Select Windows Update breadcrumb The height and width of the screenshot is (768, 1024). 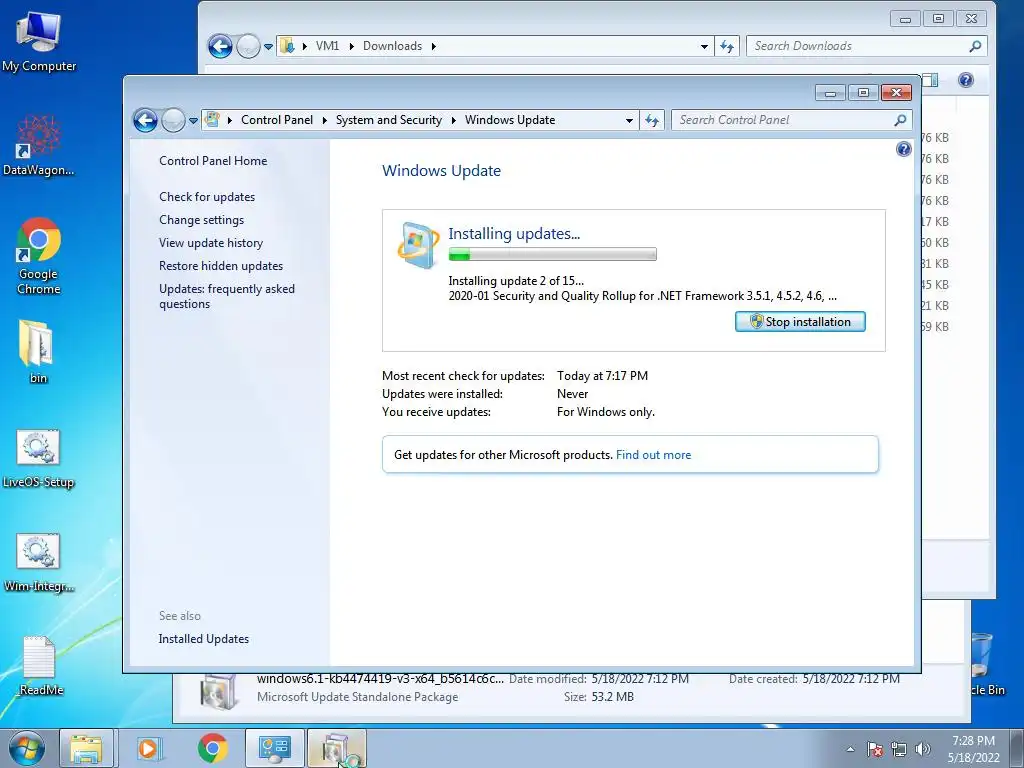510,120
